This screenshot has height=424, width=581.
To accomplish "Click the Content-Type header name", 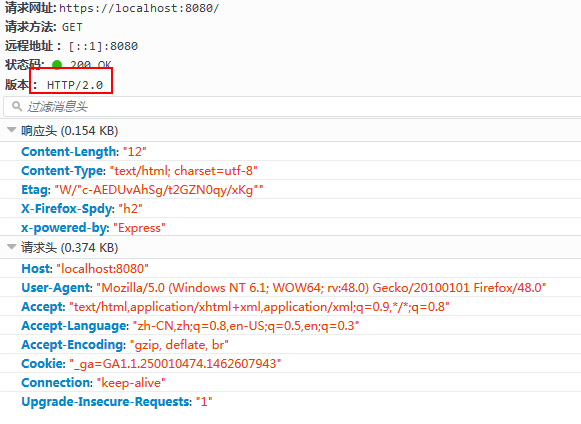I will coord(63,170).
